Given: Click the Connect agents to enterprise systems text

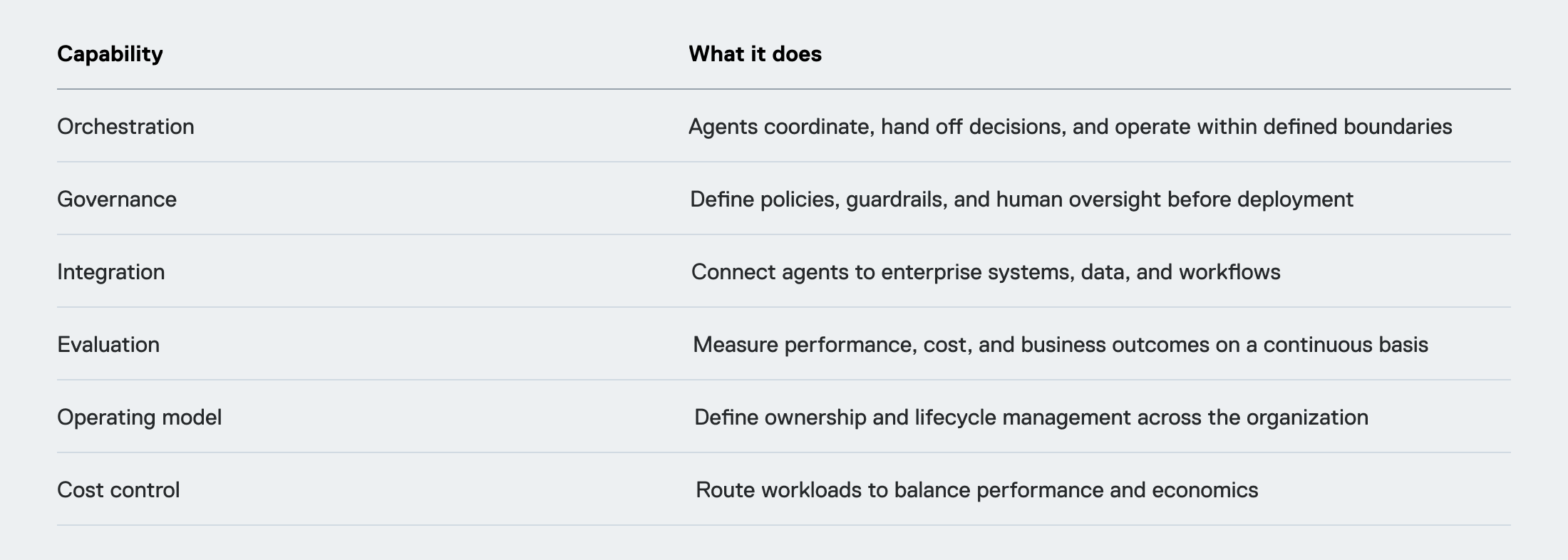Looking at the screenshot, I should (986, 272).
